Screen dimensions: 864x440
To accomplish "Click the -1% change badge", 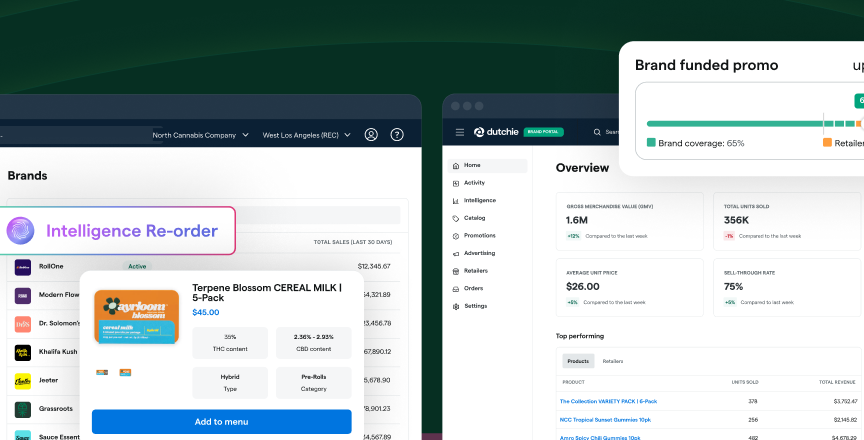I will pyautogui.click(x=730, y=236).
